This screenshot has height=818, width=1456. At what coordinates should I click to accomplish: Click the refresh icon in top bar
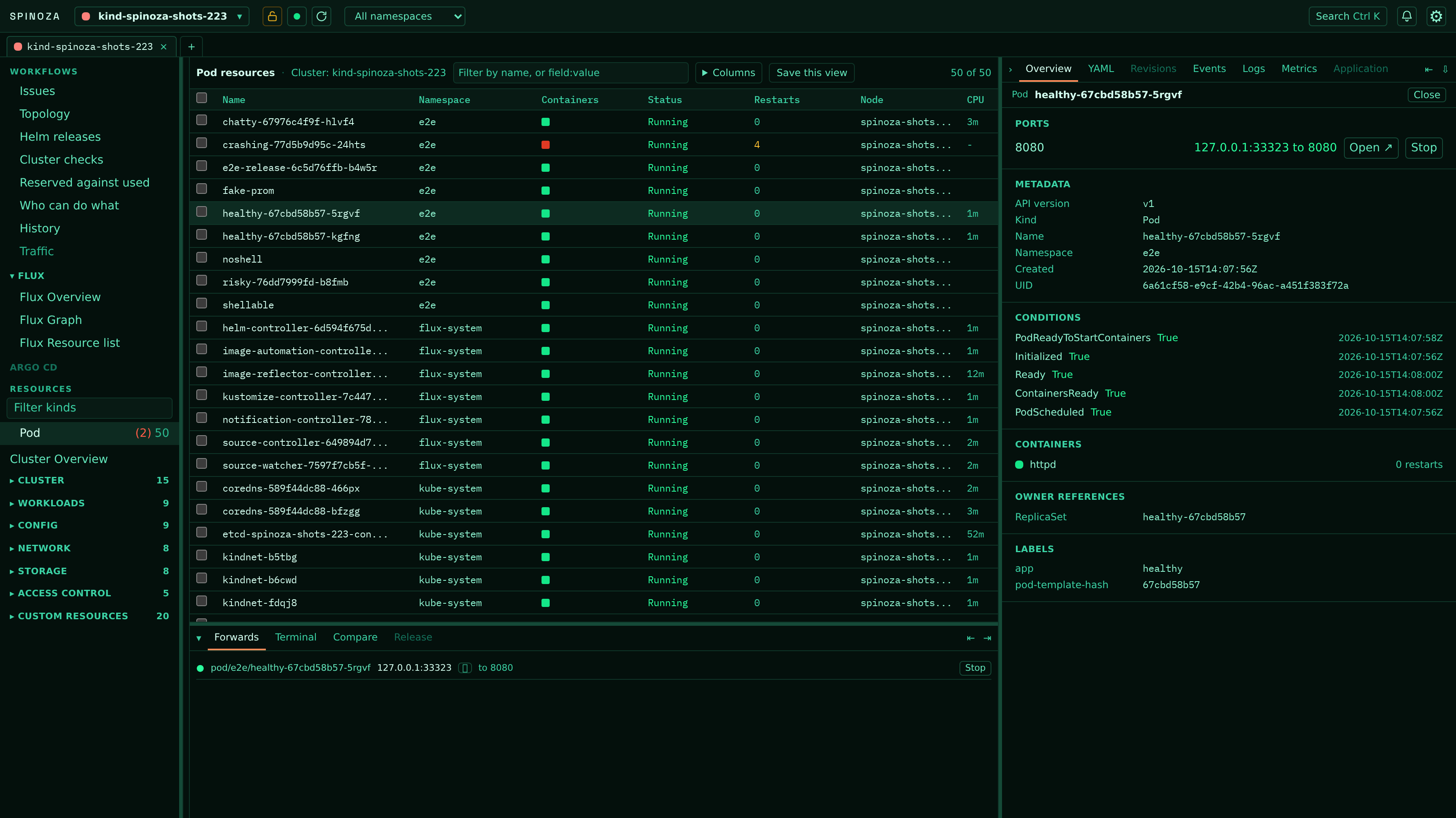click(x=321, y=16)
